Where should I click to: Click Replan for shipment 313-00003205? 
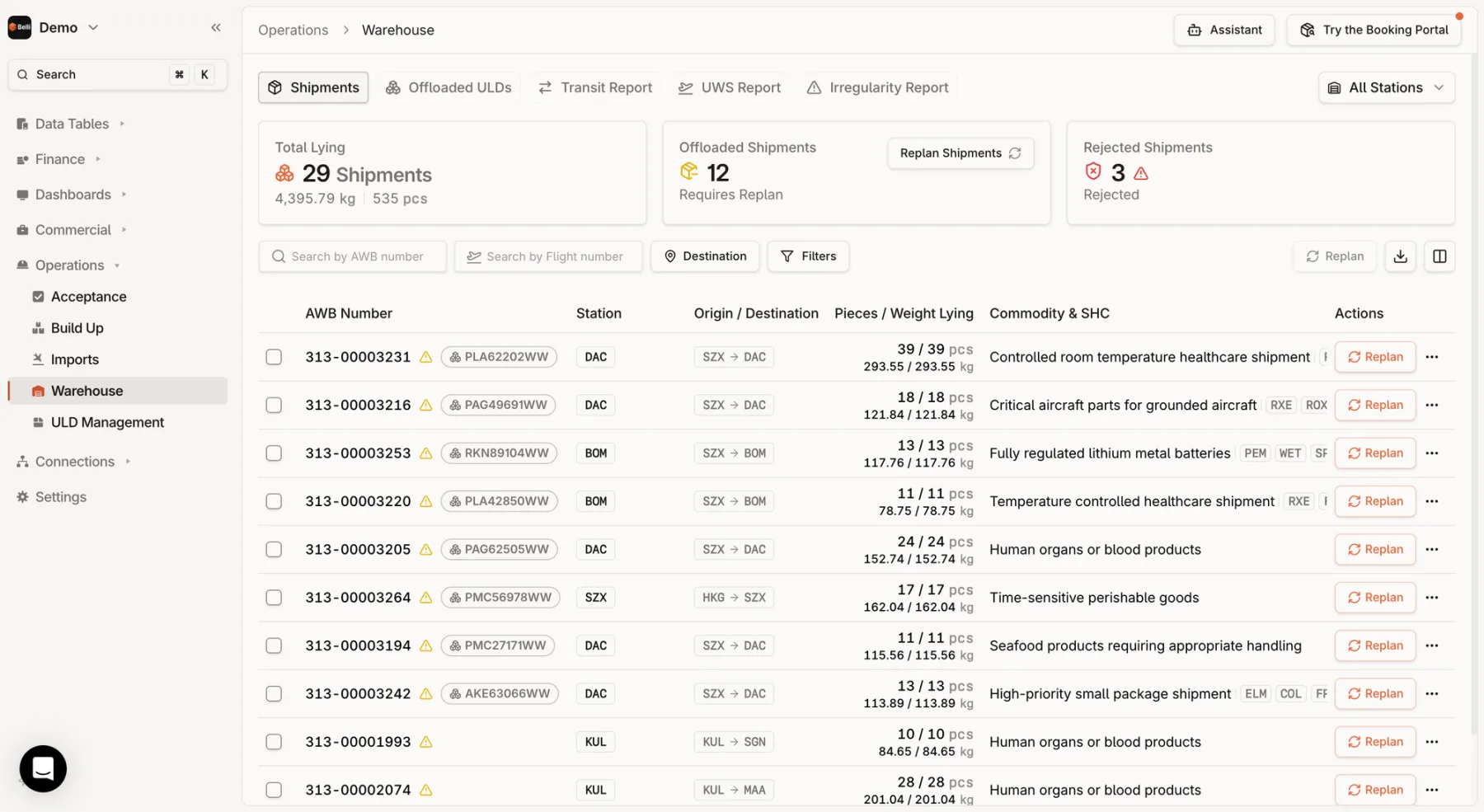1374,550
